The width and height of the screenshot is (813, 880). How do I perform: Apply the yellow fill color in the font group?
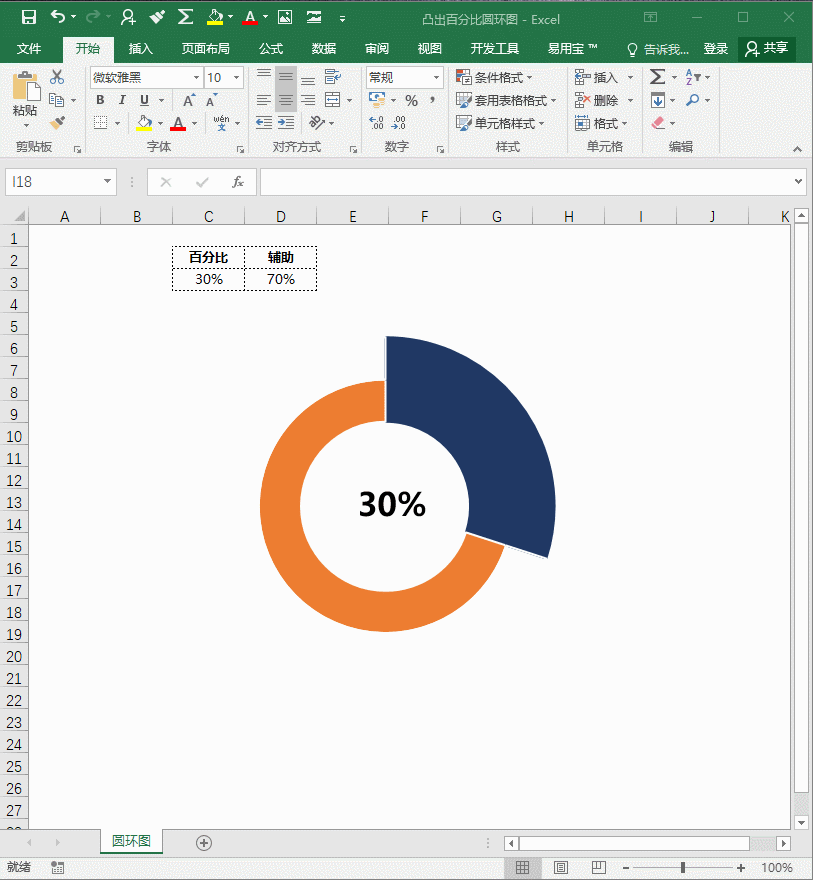click(x=144, y=123)
